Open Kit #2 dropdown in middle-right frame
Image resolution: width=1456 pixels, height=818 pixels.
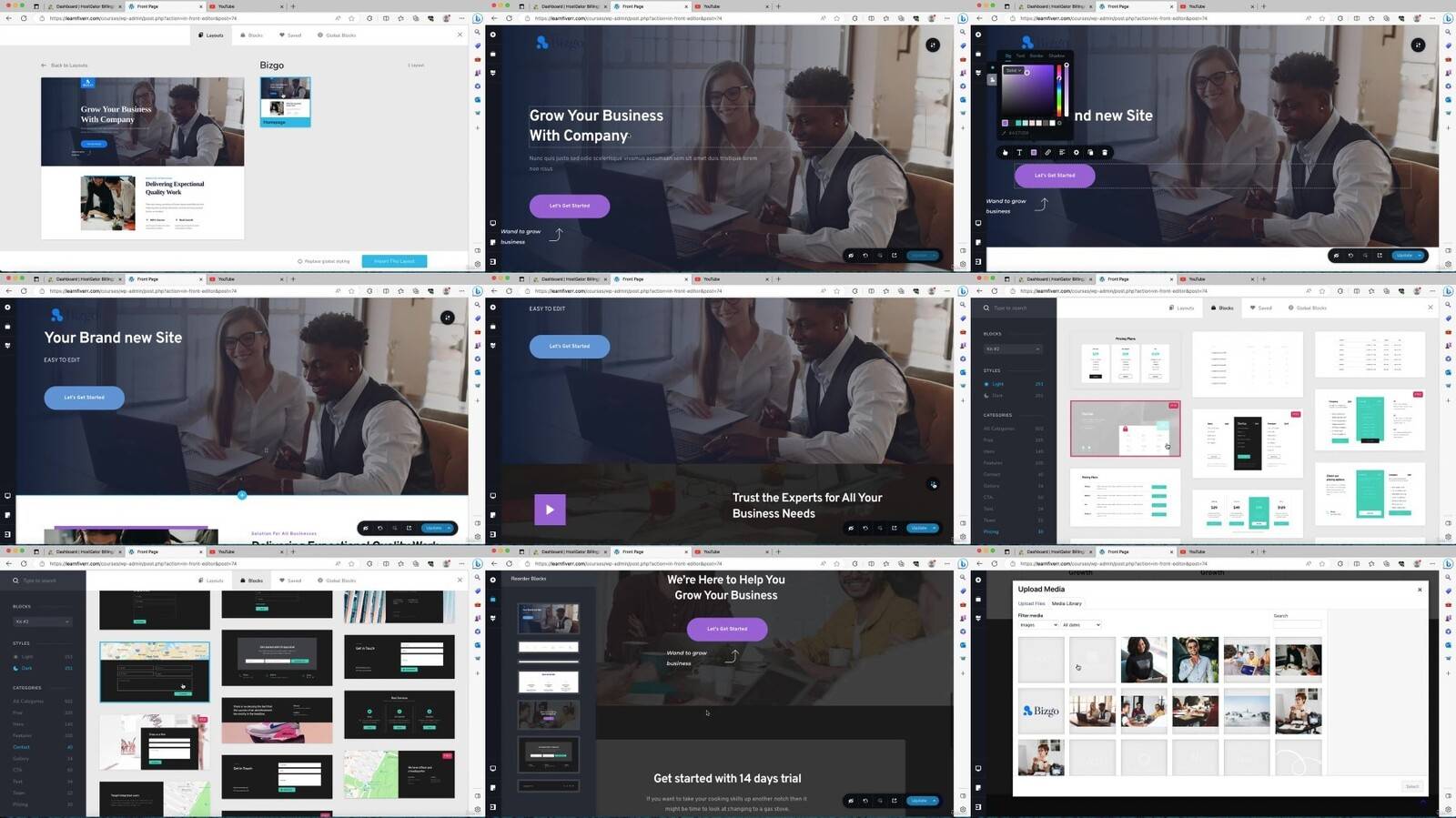(1013, 349)
